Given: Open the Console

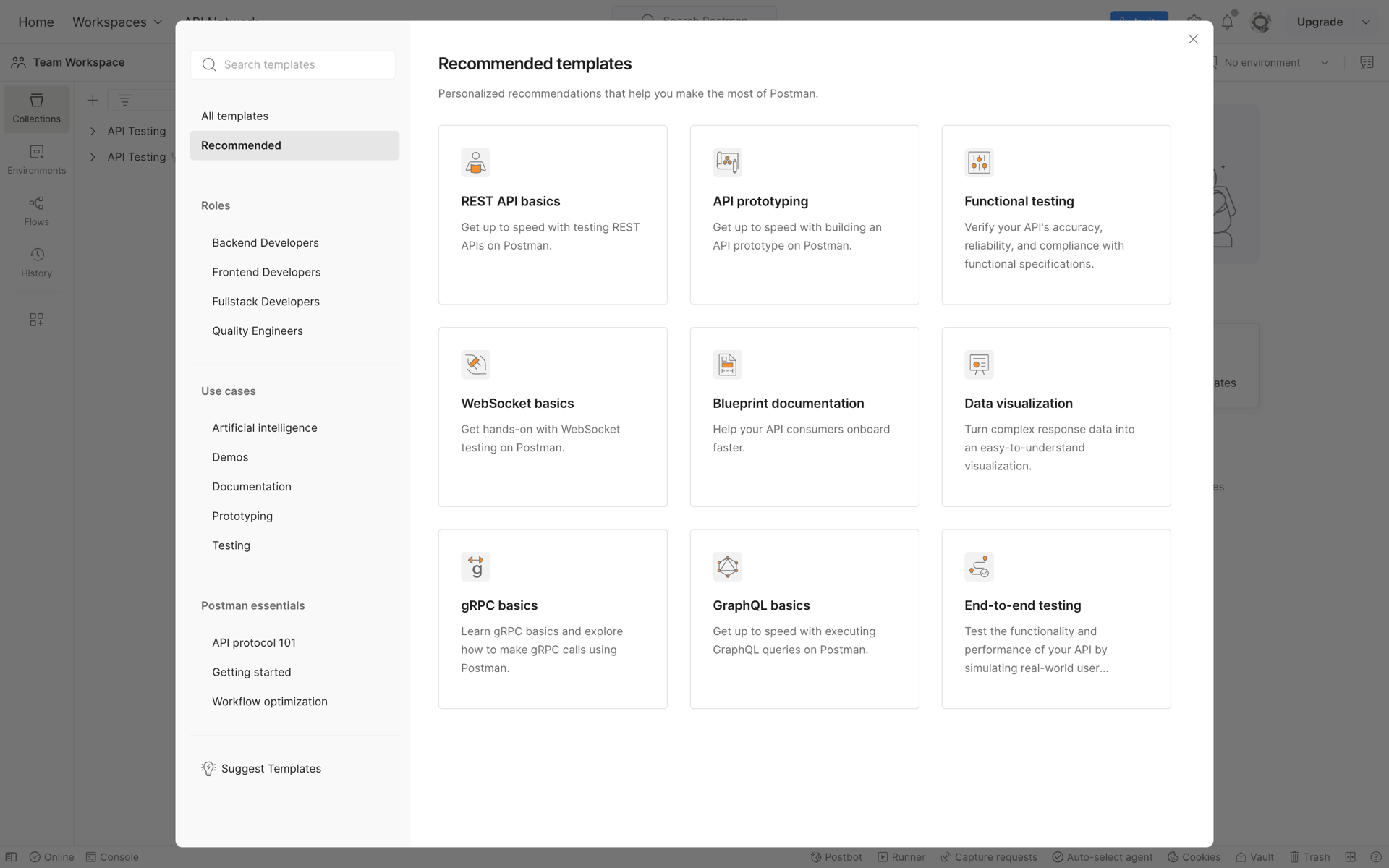Looking at the screenshot, I should (112, 857).
